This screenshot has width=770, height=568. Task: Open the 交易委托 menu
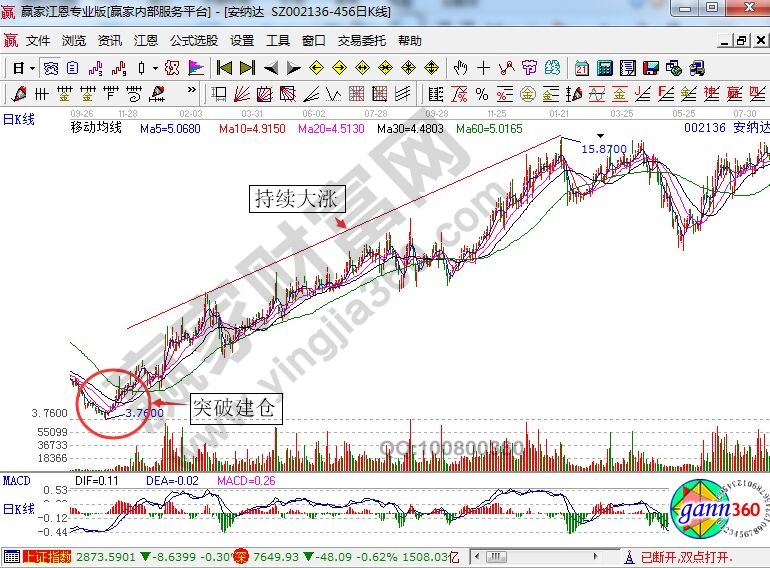click(x=361, y=41)
